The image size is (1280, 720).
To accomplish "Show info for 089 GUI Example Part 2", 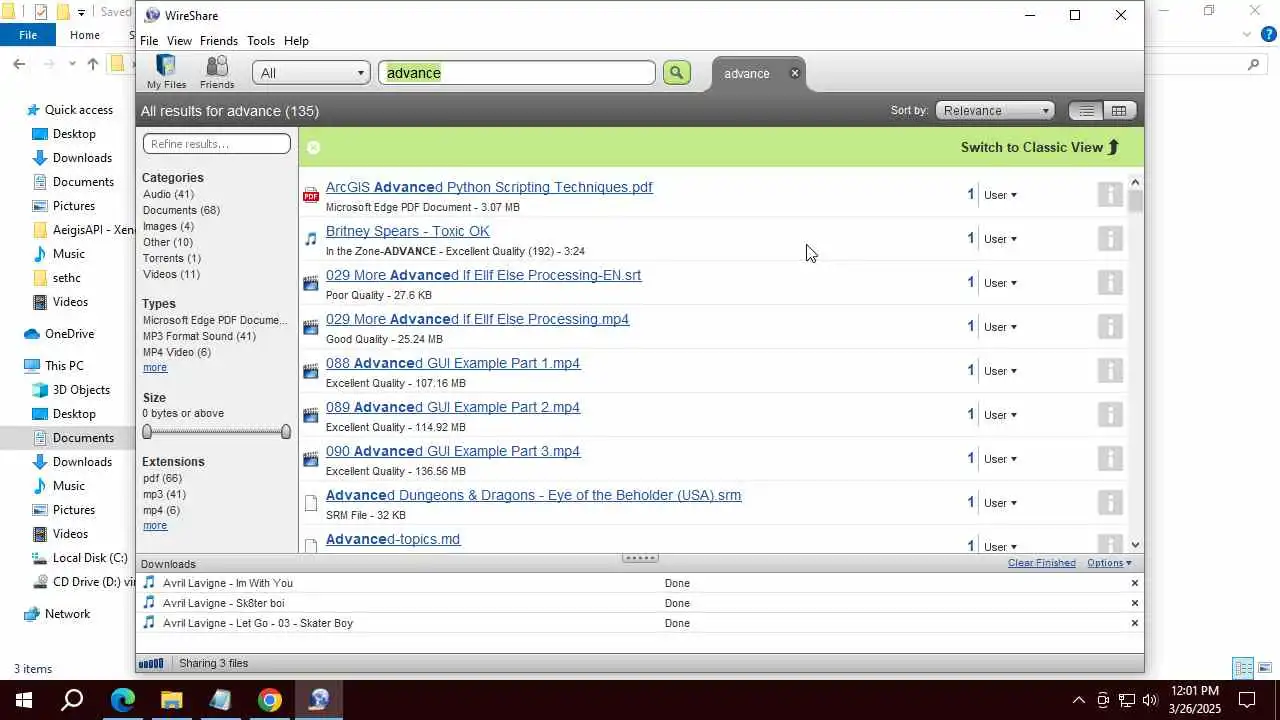I will [1110, 414].
